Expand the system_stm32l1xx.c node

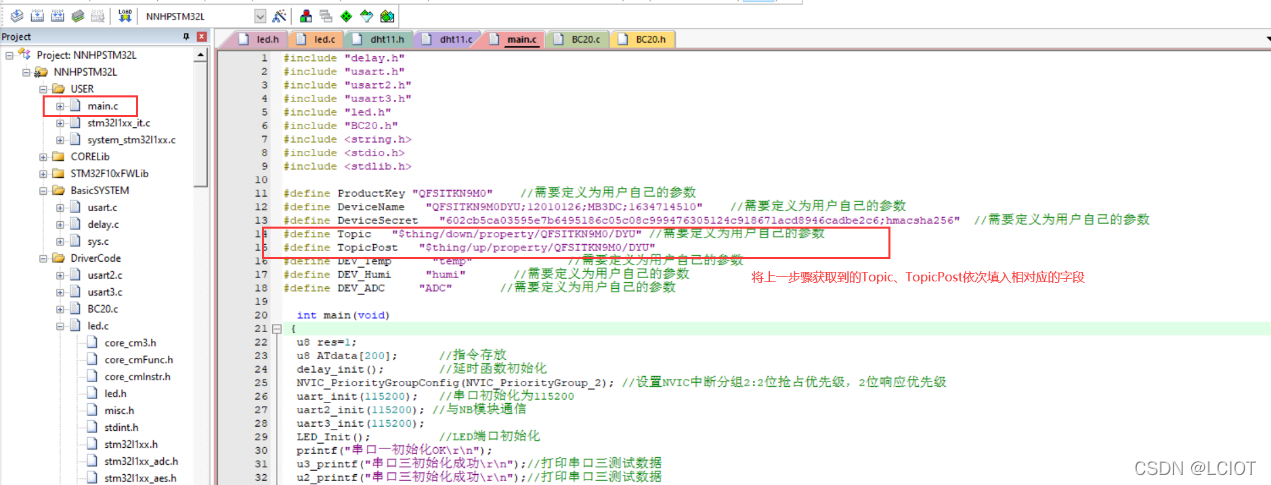coord(61,139)
